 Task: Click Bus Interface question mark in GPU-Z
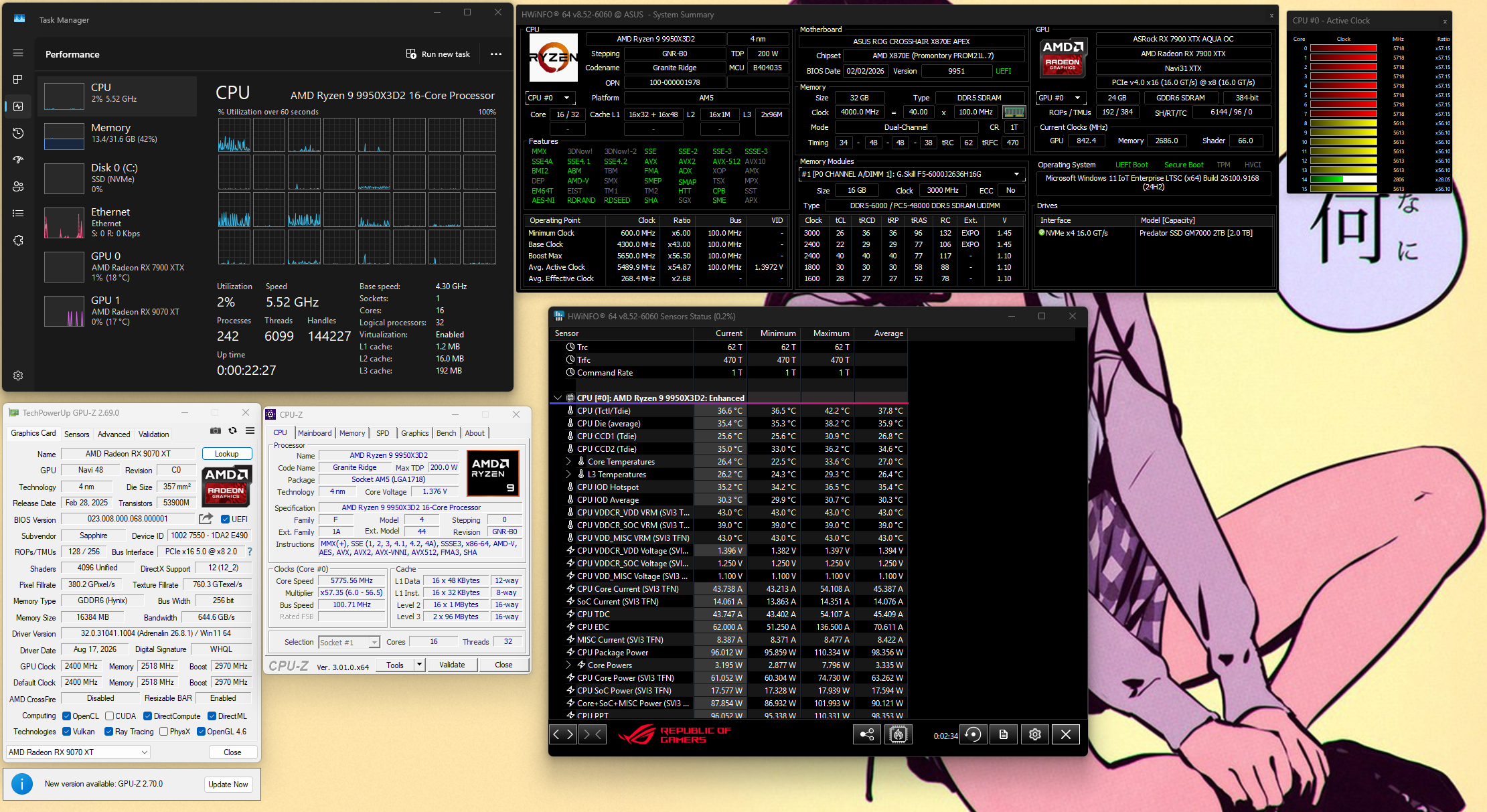tap(250, 552)
